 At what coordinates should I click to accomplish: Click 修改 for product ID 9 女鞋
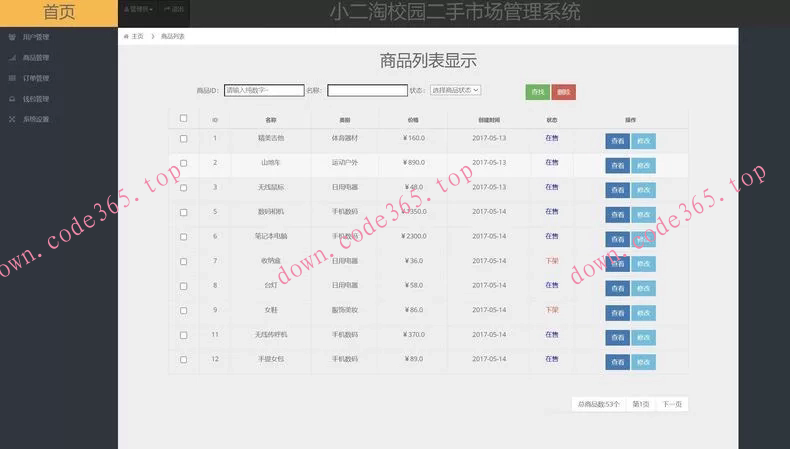pyautogui.click(x=643, y=313)
